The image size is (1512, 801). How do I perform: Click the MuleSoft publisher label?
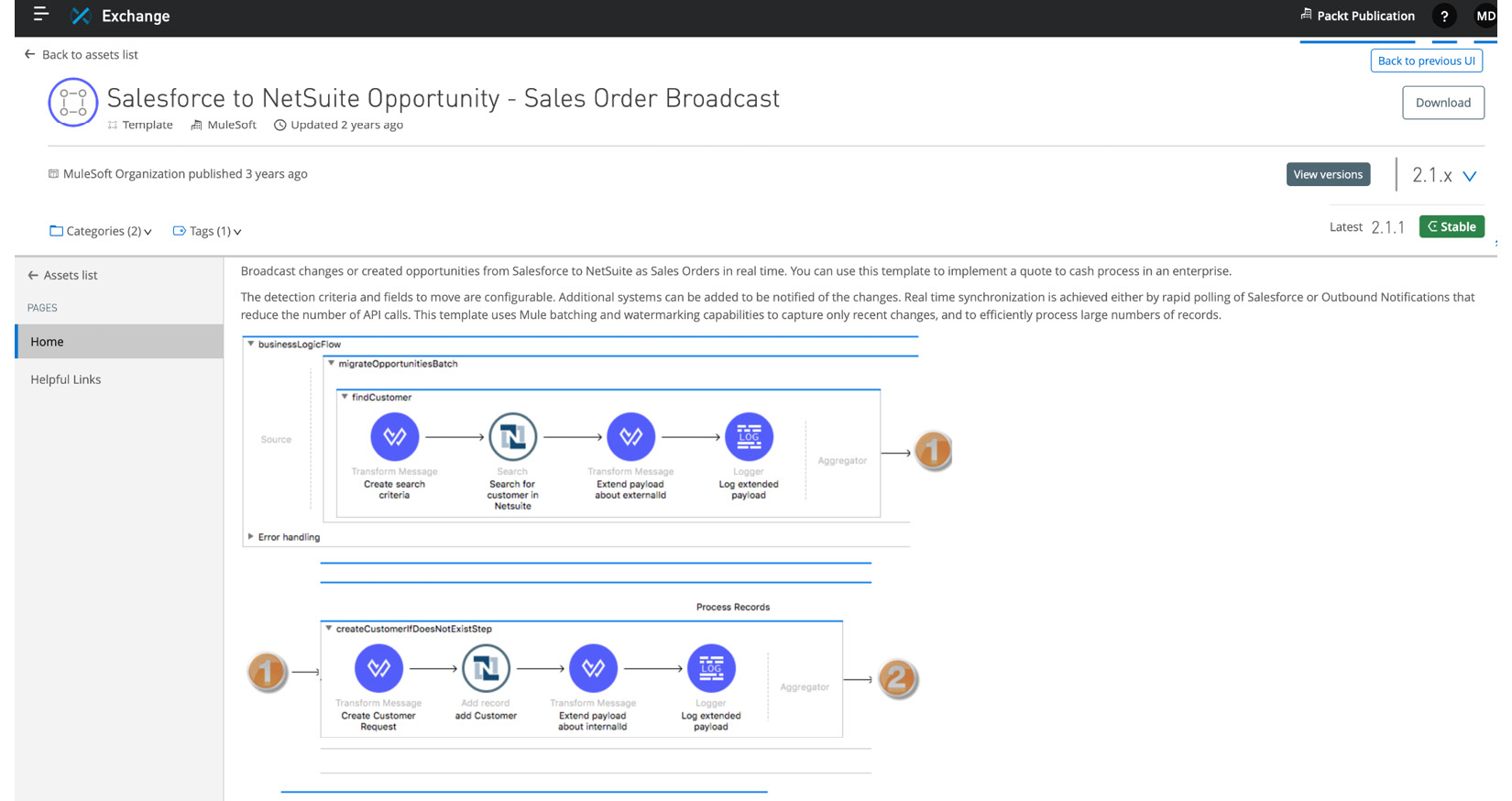(x=232, y=125)
